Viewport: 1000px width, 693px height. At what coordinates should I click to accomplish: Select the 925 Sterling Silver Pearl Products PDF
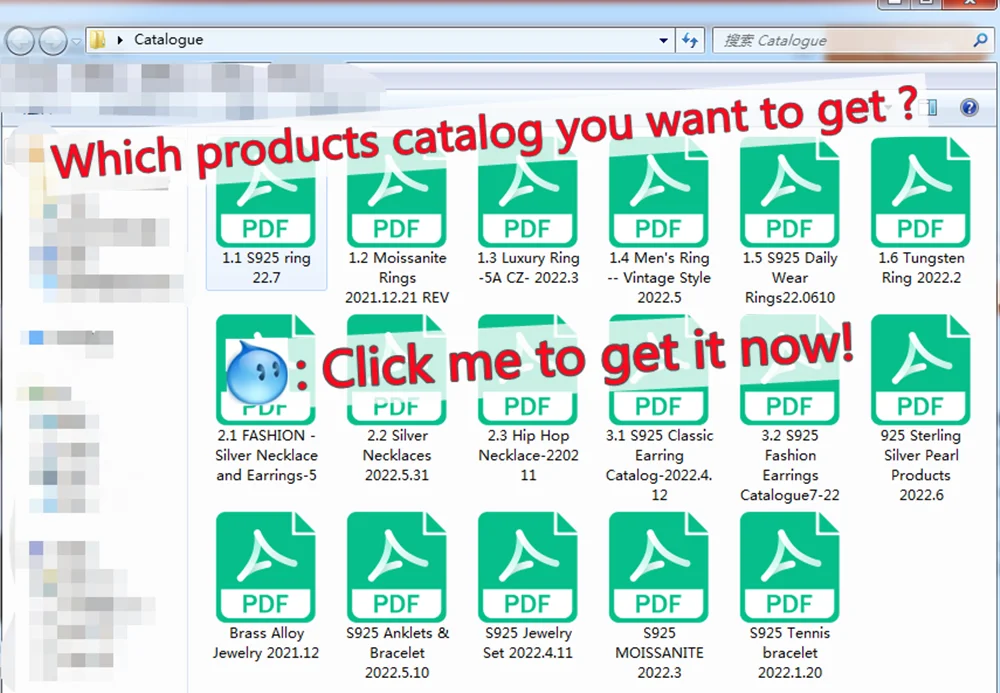pyautogui.click(x=920, y=408)
